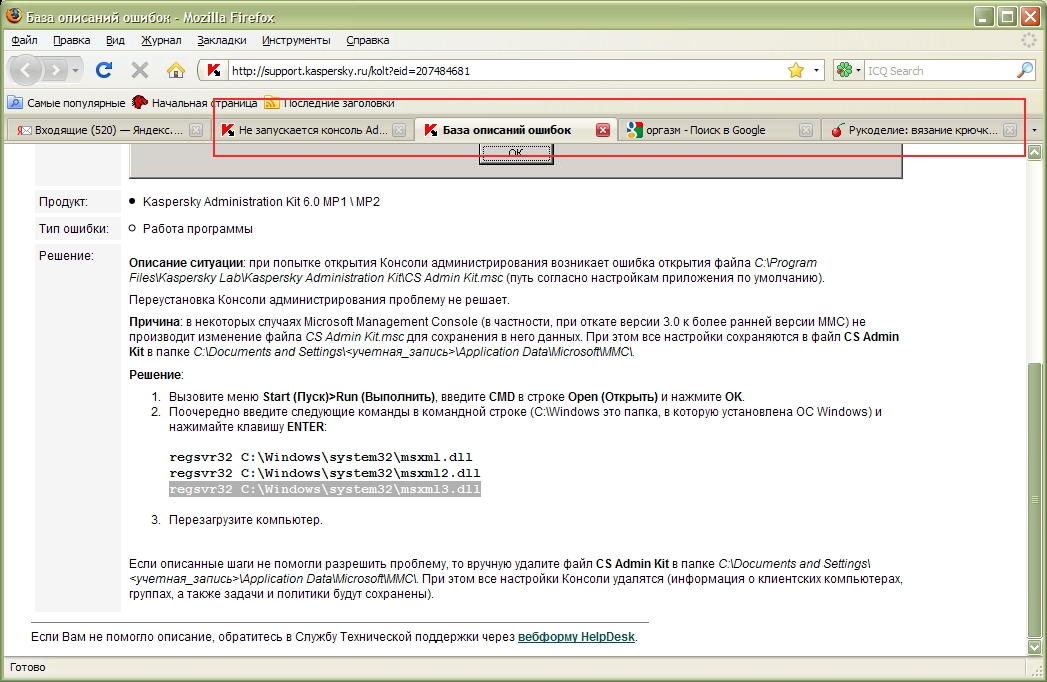Open the list all tabs dropdown
Image resolution: width=1047 pixels, height=682 pixels.
click(1034, 130)
